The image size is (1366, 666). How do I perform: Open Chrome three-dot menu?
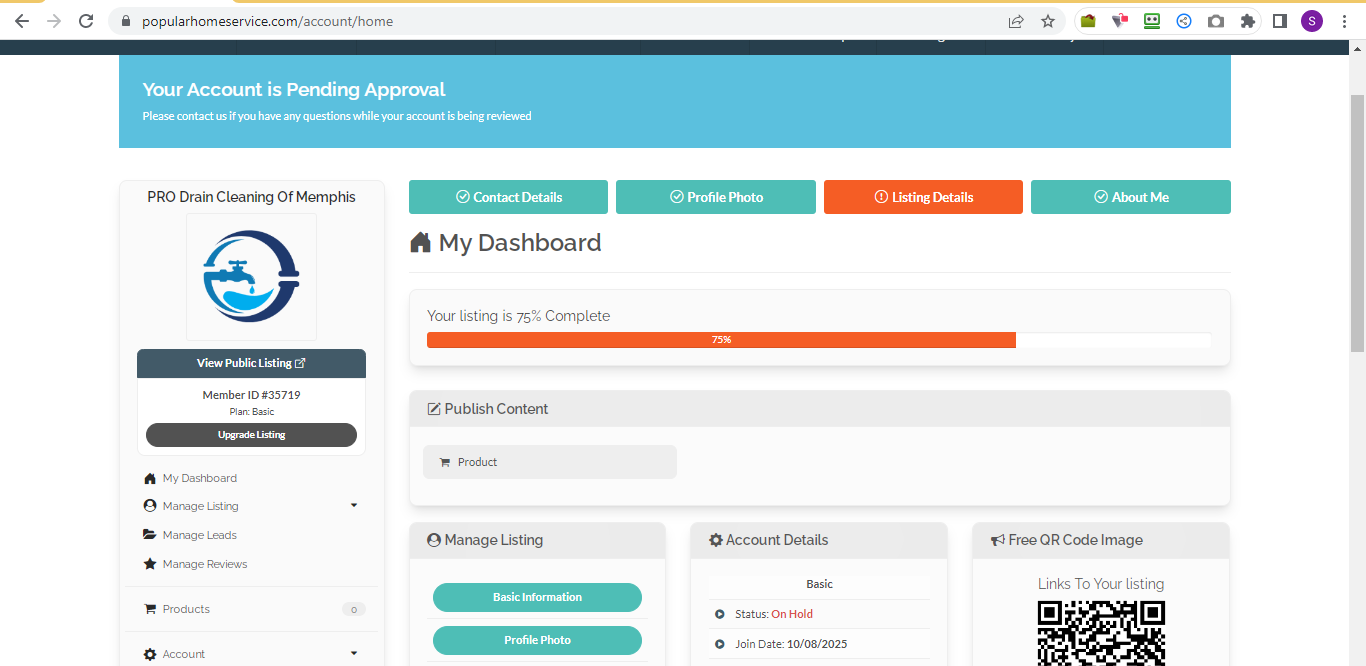(1344, 21)
